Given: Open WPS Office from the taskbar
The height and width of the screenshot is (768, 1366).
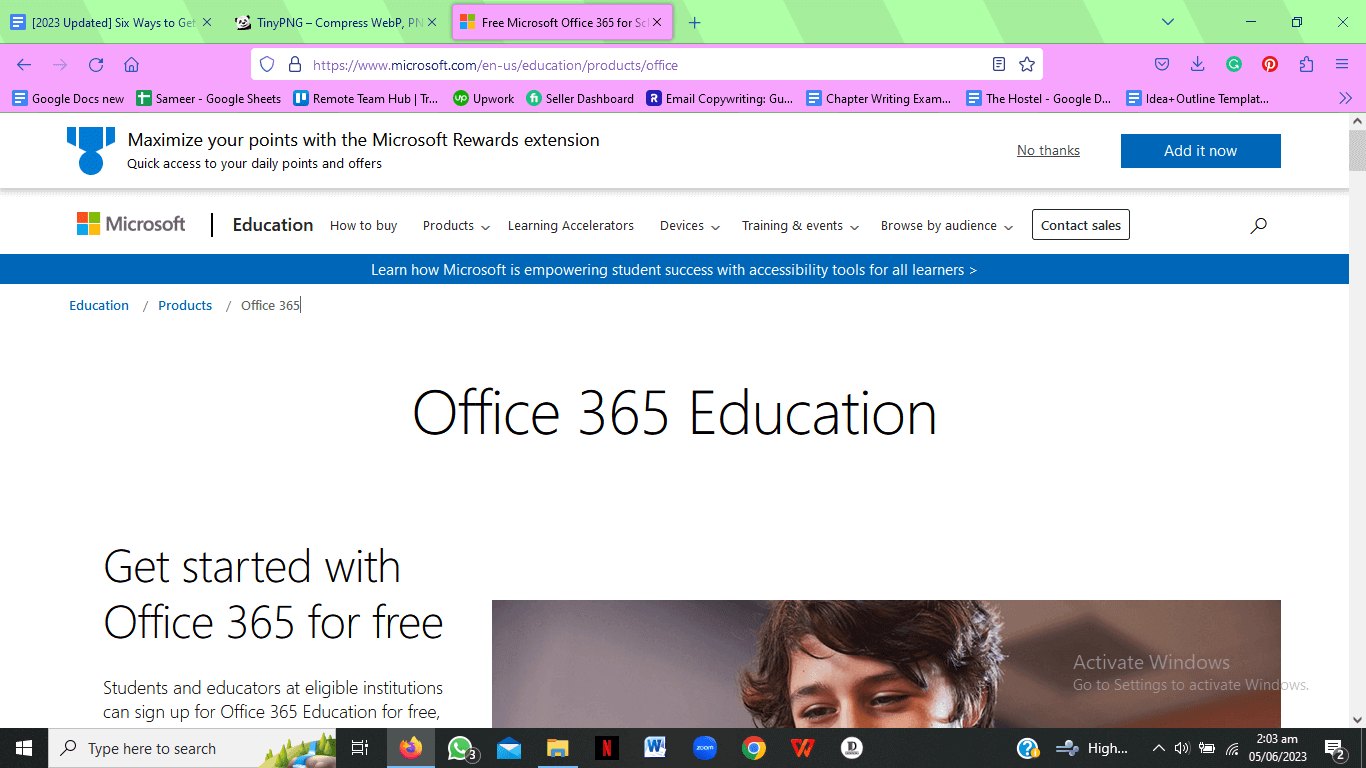Looking at the screenshot, I should (x=803, y=748).
